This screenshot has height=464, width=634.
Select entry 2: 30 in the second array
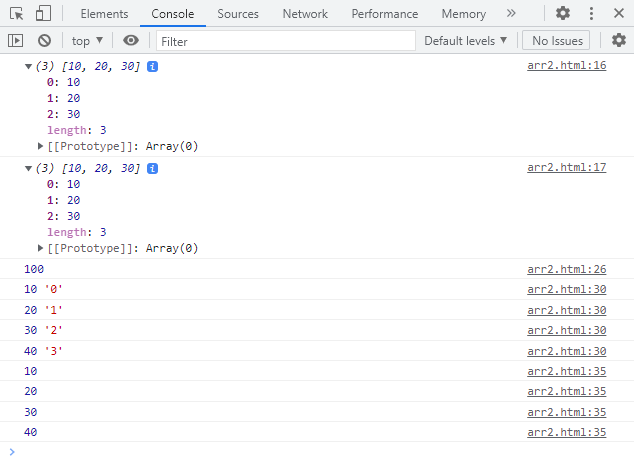point(63,216)
